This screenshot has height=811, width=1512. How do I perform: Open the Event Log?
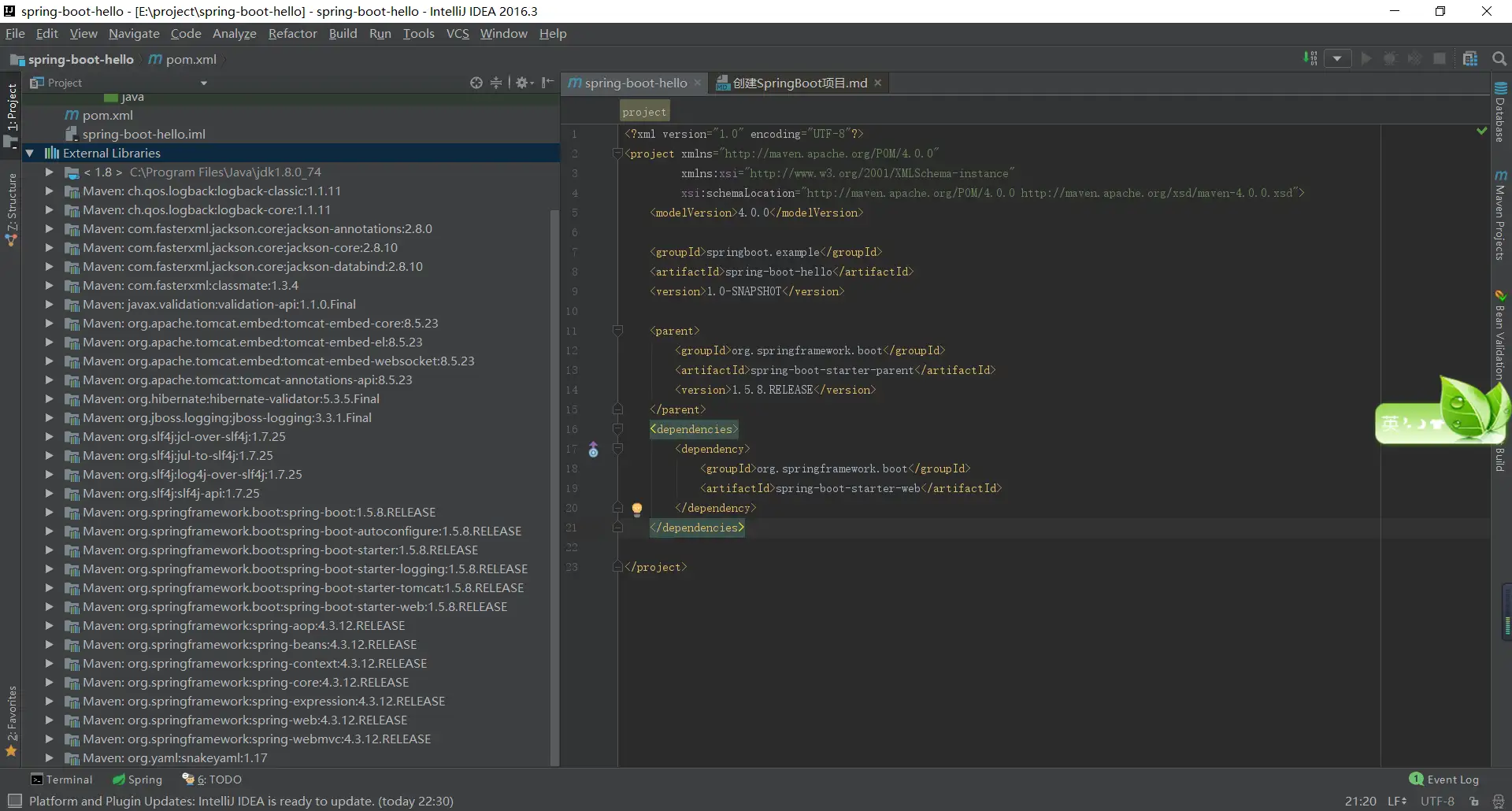pos(1444,780)
